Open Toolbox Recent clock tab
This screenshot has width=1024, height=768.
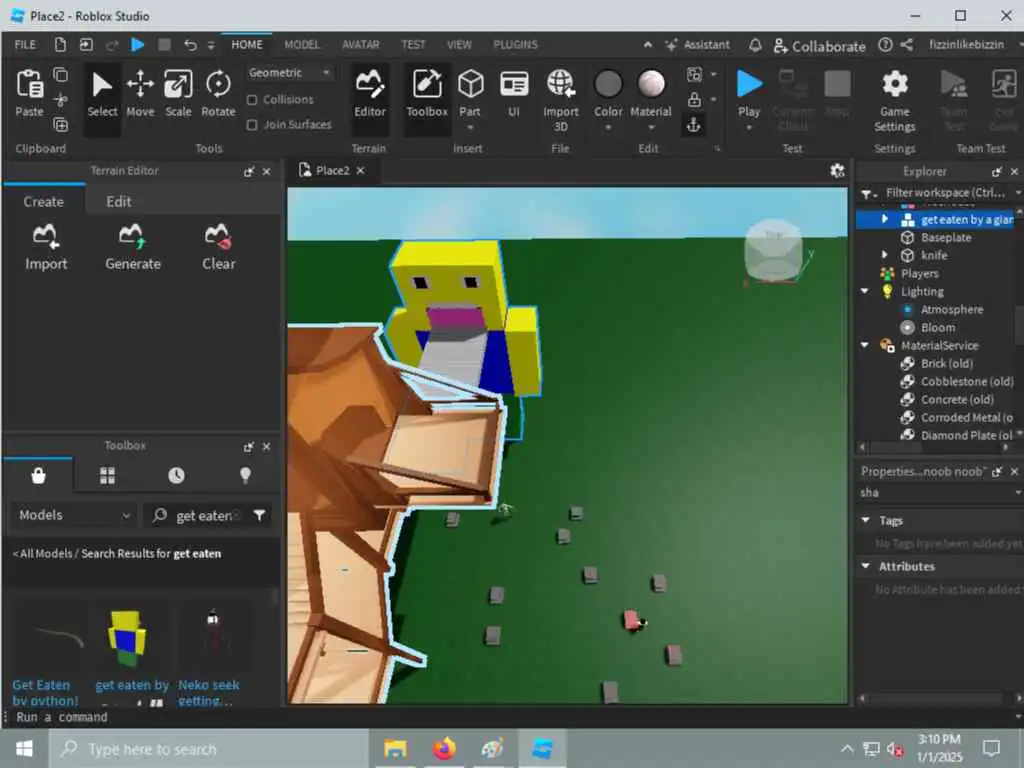pyautogui.click(x=176, y=475)
